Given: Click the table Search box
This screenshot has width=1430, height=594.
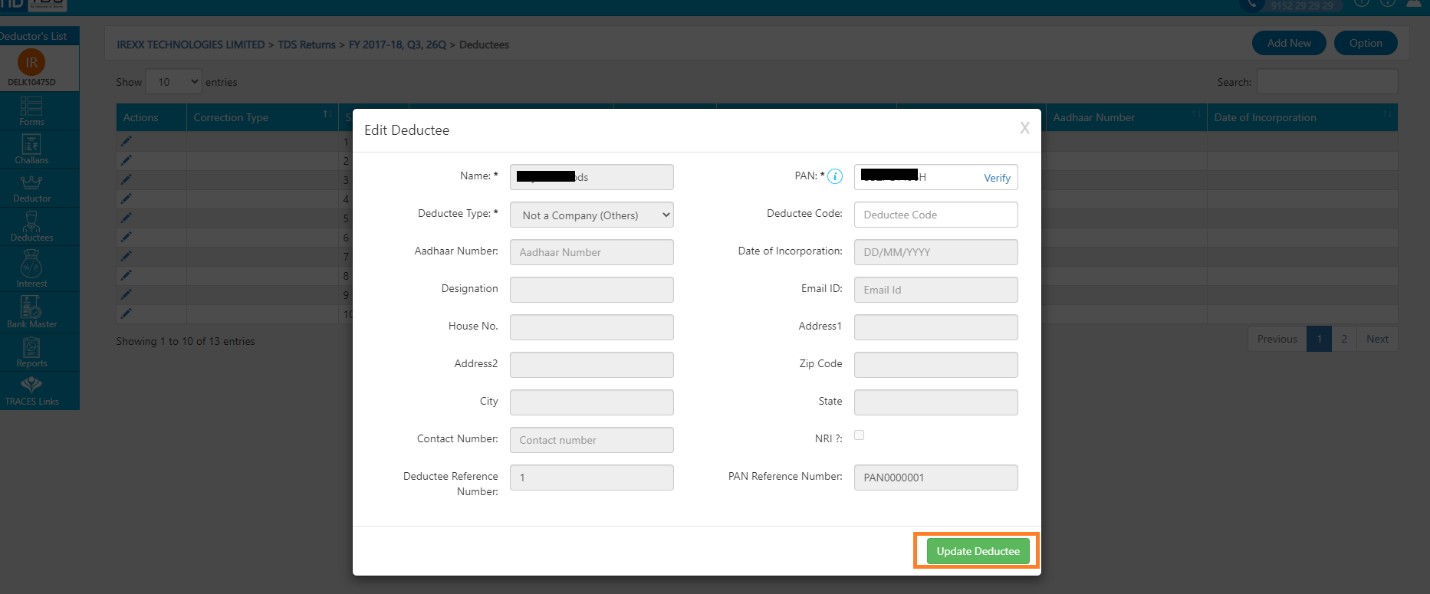Looking at the screenshot, I should pyautogui.click(x=1327, y=82).
